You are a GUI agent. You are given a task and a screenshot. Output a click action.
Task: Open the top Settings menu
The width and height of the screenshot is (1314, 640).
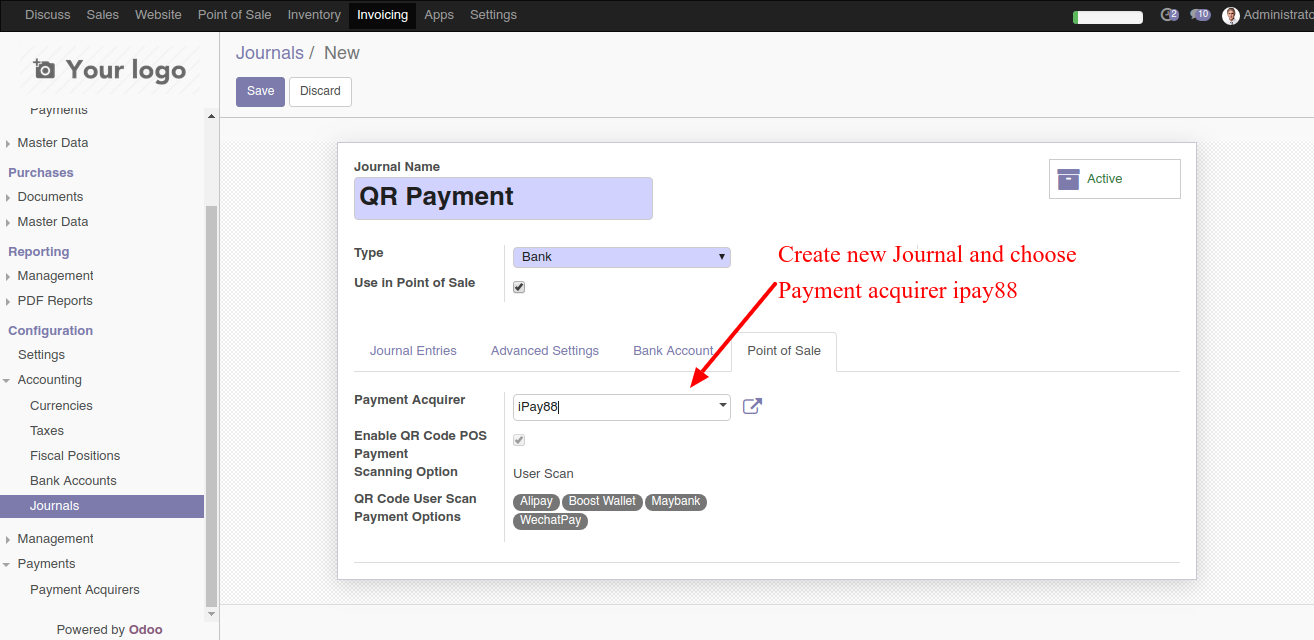pyautogui.click(x=493, y=15)
